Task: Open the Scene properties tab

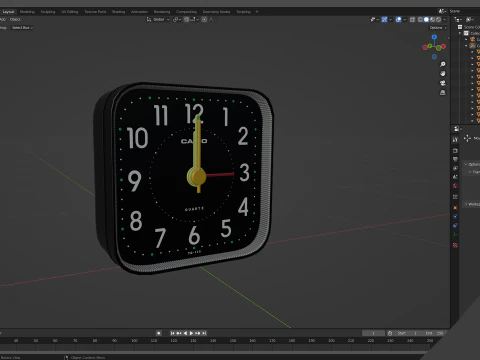Action: pyautogui.click(x=455, y=177)
